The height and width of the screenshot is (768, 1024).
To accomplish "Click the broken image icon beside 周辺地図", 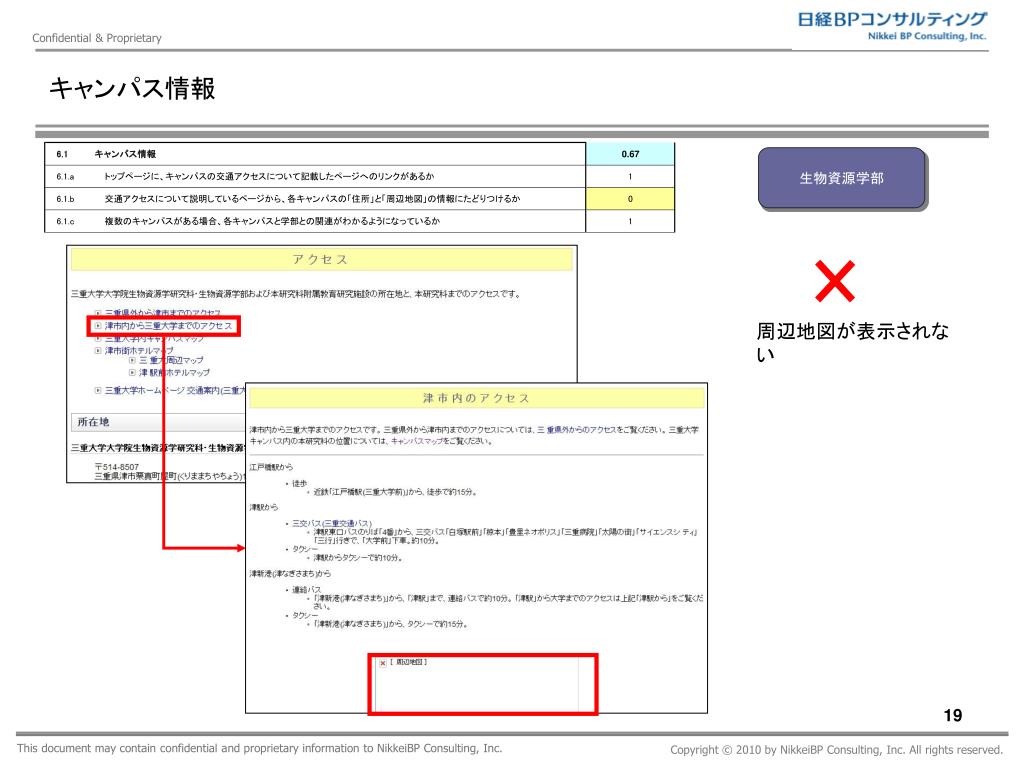I will click(x=383, y=663).
